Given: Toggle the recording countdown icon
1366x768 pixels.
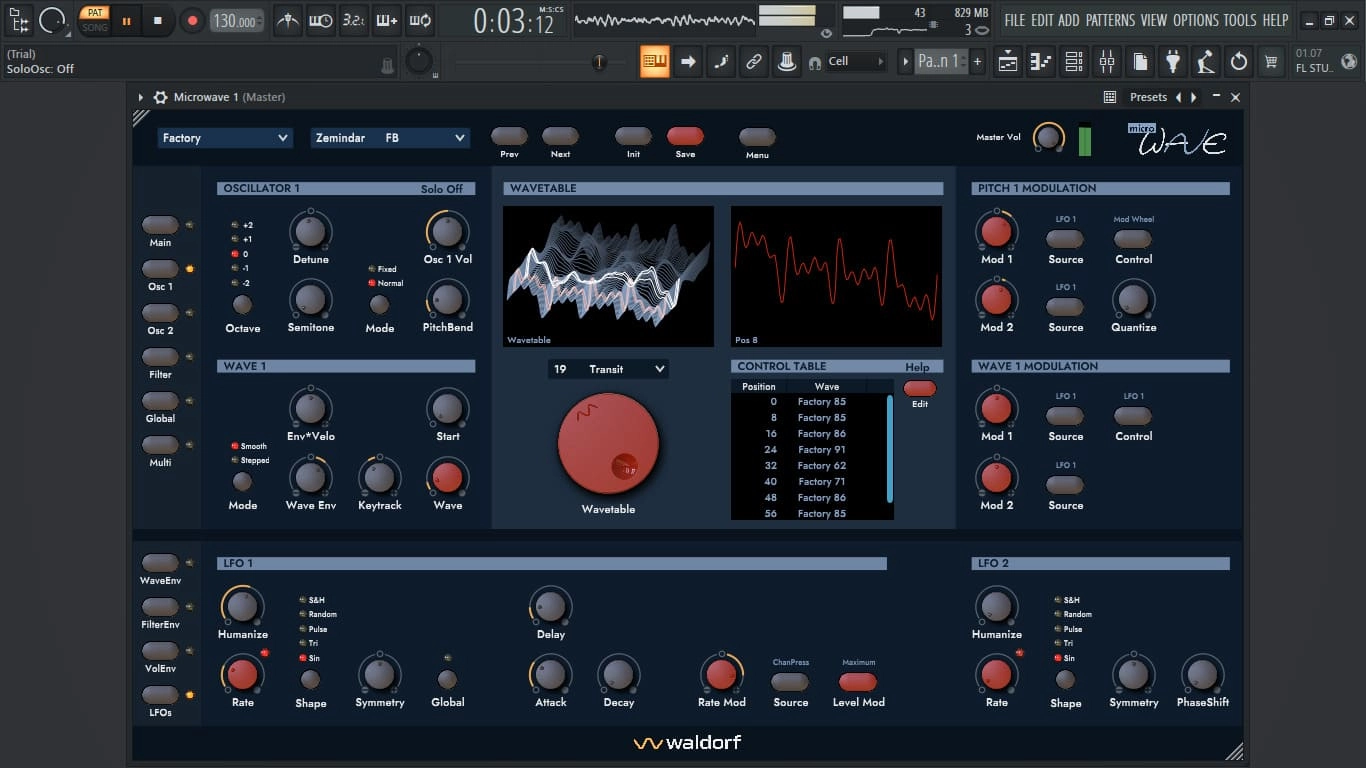Looking at the screenshot, I should click(353, 20).
